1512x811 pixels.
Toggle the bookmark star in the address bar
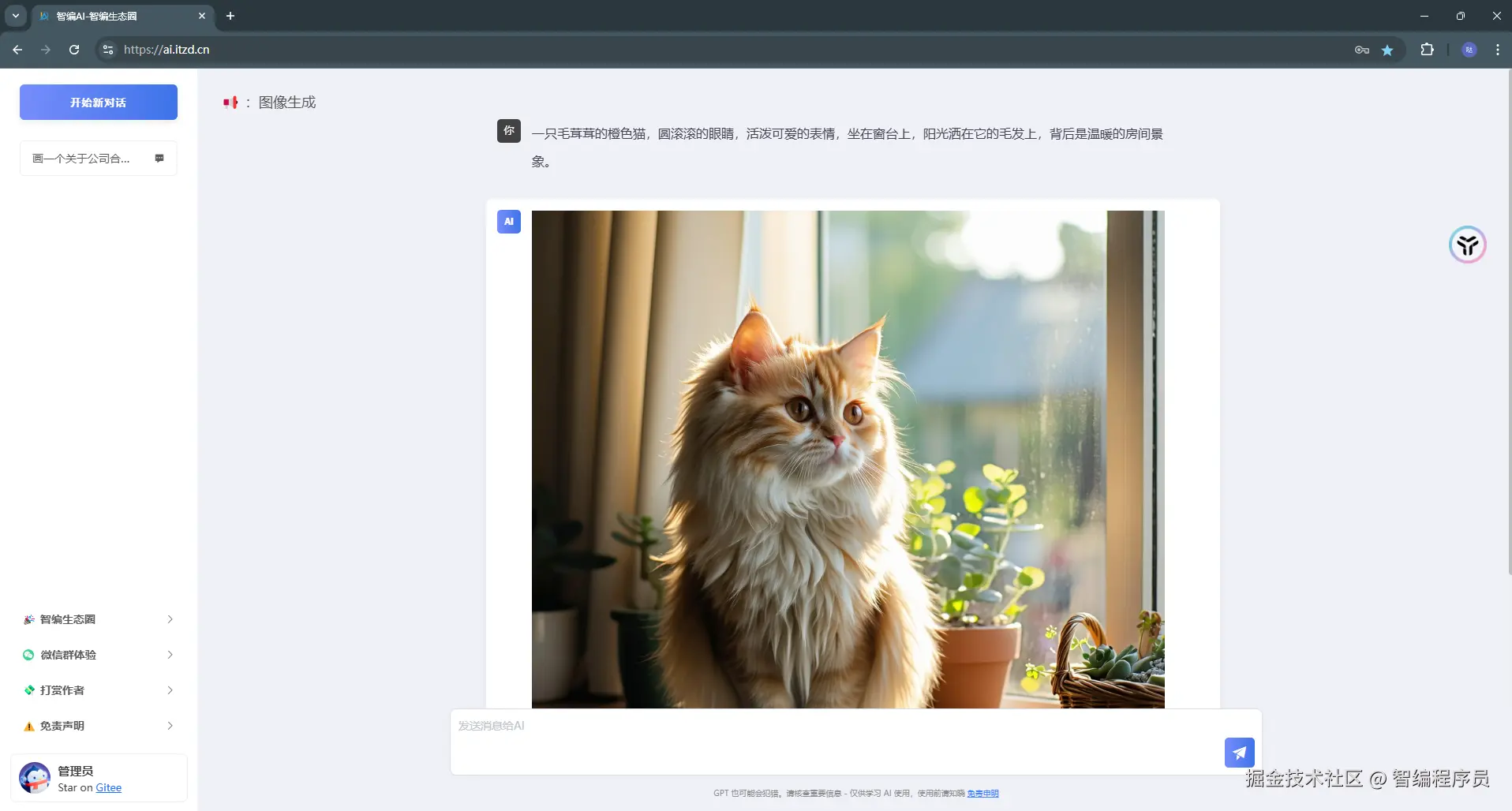[1388, 50]
